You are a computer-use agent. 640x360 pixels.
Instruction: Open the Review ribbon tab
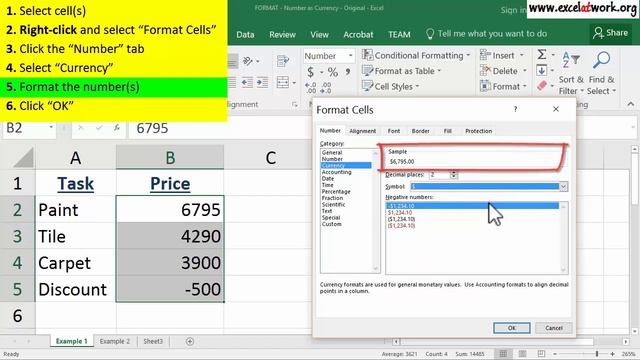click(x=282, y=35)
